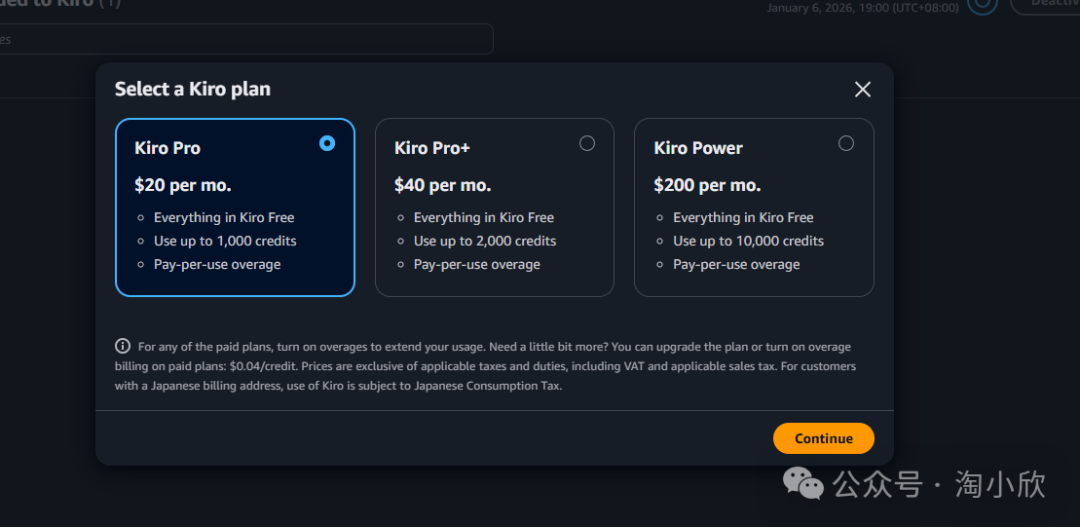The height and width of the screenshot is (527, 1080).
Task: Click the Kiro Pro plan title
Action: point(167,148)
